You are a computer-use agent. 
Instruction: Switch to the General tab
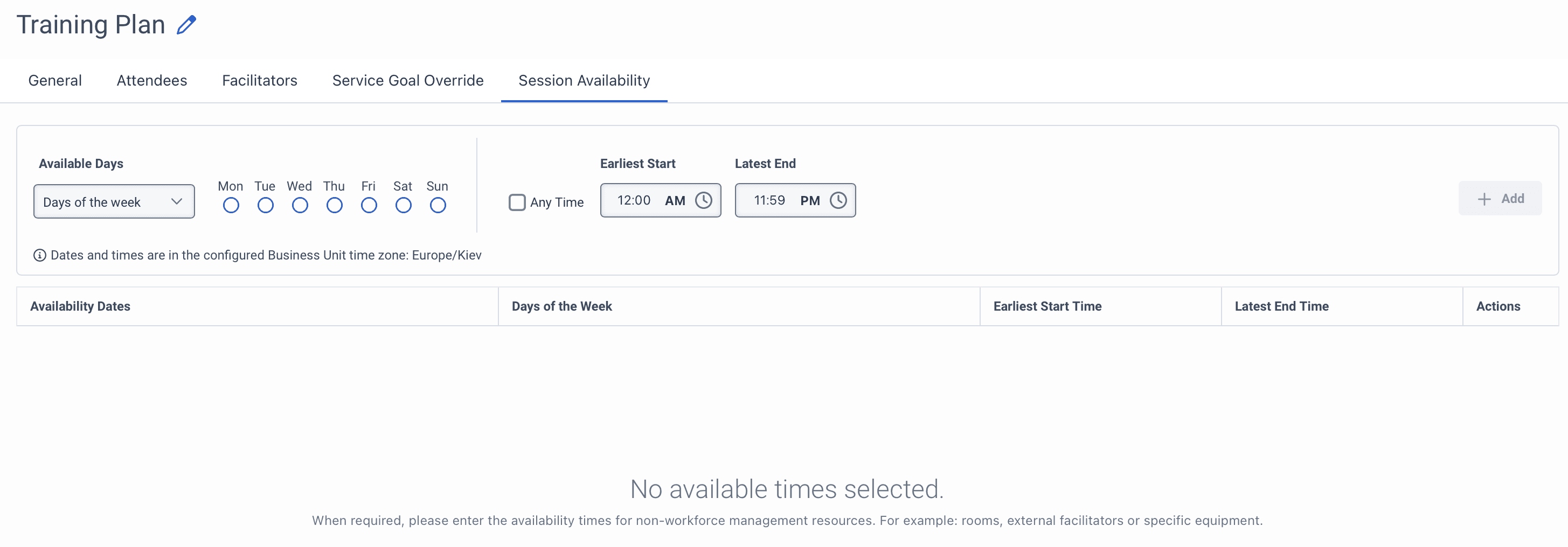(x=54, y=80)
